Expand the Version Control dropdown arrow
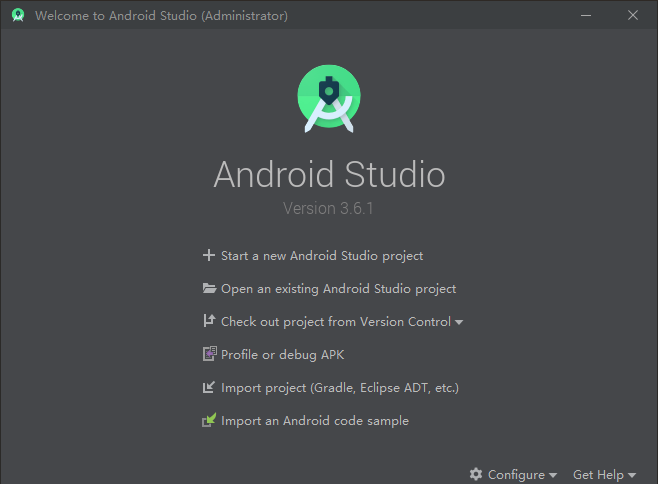658x484 pixels. [x=459, y=323]
